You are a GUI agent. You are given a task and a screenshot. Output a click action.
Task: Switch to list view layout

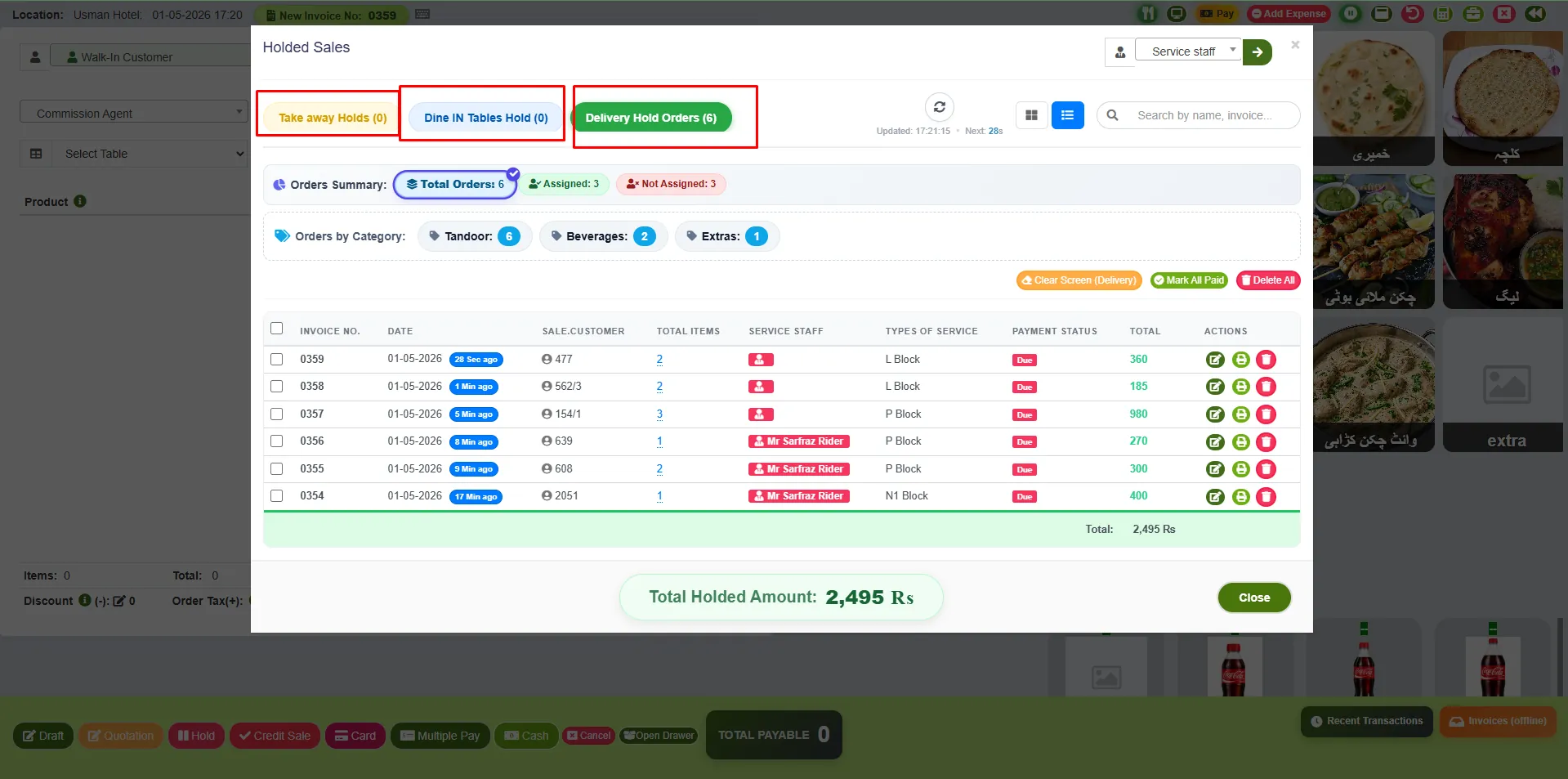click(x=1067, y=115)
